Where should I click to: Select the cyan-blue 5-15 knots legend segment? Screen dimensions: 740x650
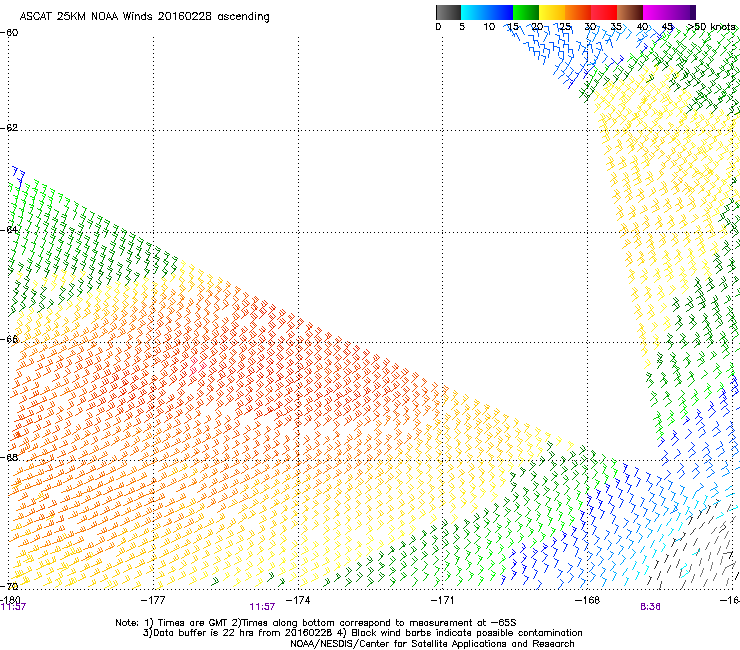(487, 12)
